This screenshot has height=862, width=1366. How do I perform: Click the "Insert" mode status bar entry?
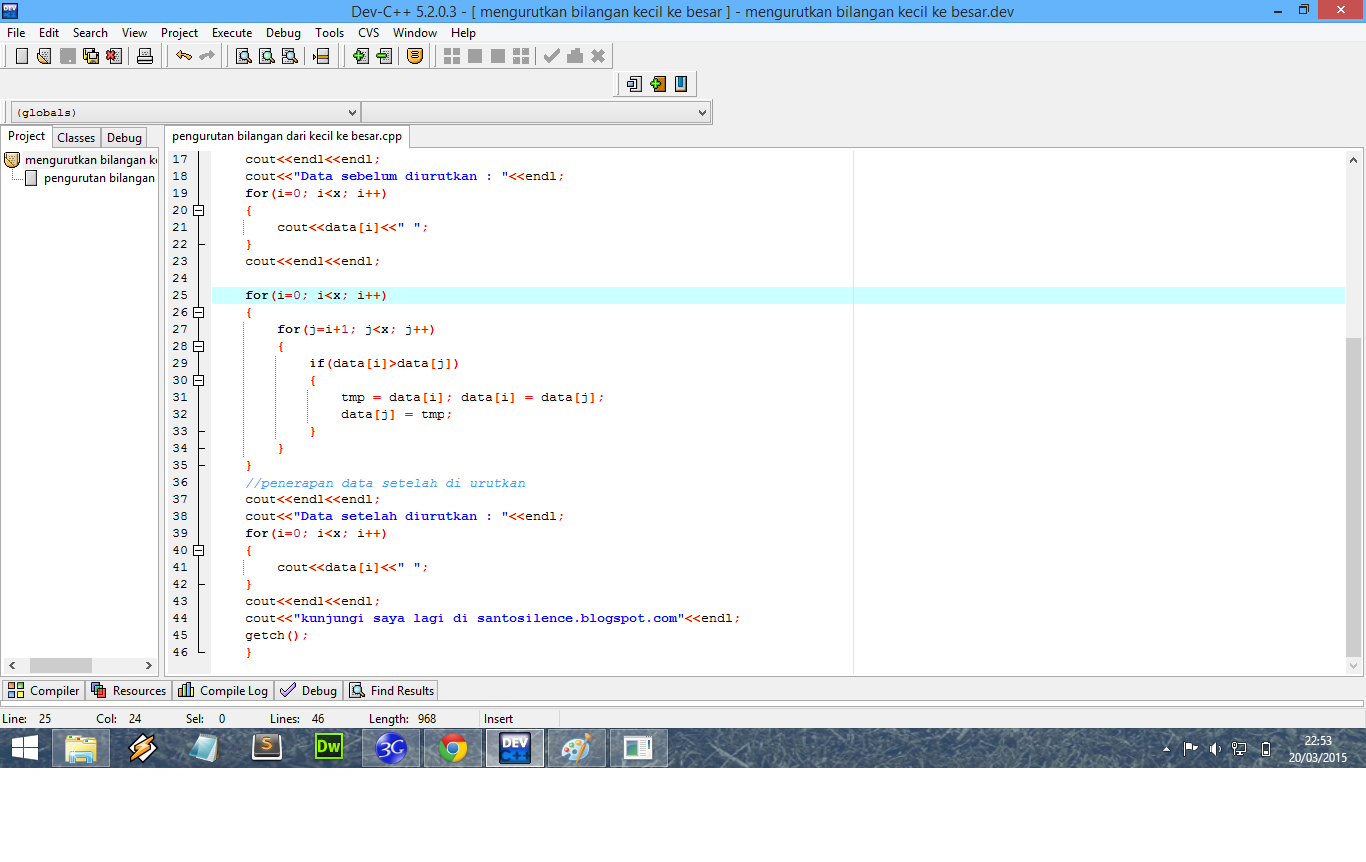click(499, 719)
